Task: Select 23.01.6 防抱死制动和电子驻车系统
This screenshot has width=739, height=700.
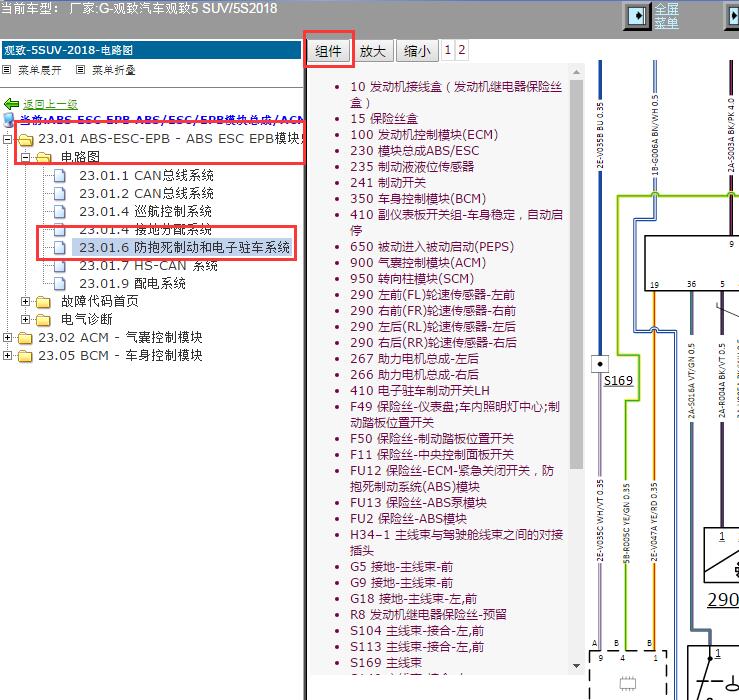Action: click(x=184, y=247)
